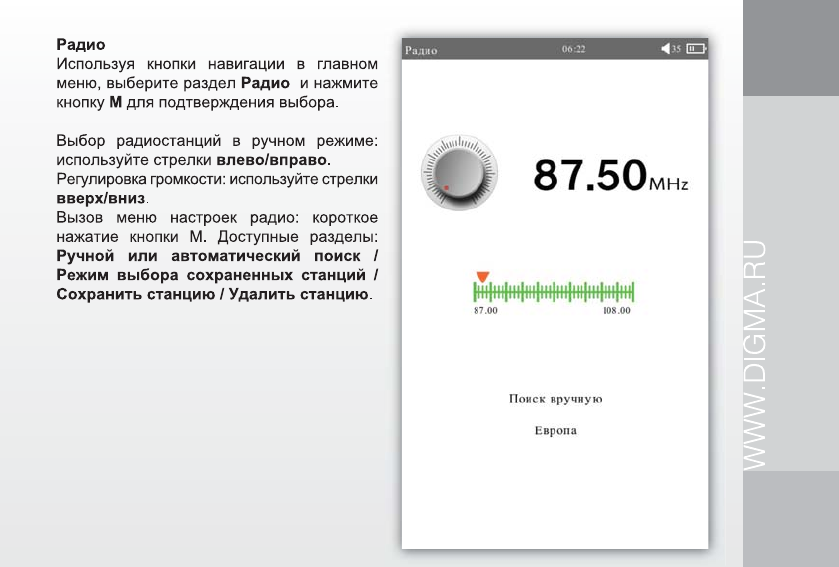The width and height of the screenshot is (839, 567).
Task: Click the orange frequency marker triangle
Action: point(483,277)
